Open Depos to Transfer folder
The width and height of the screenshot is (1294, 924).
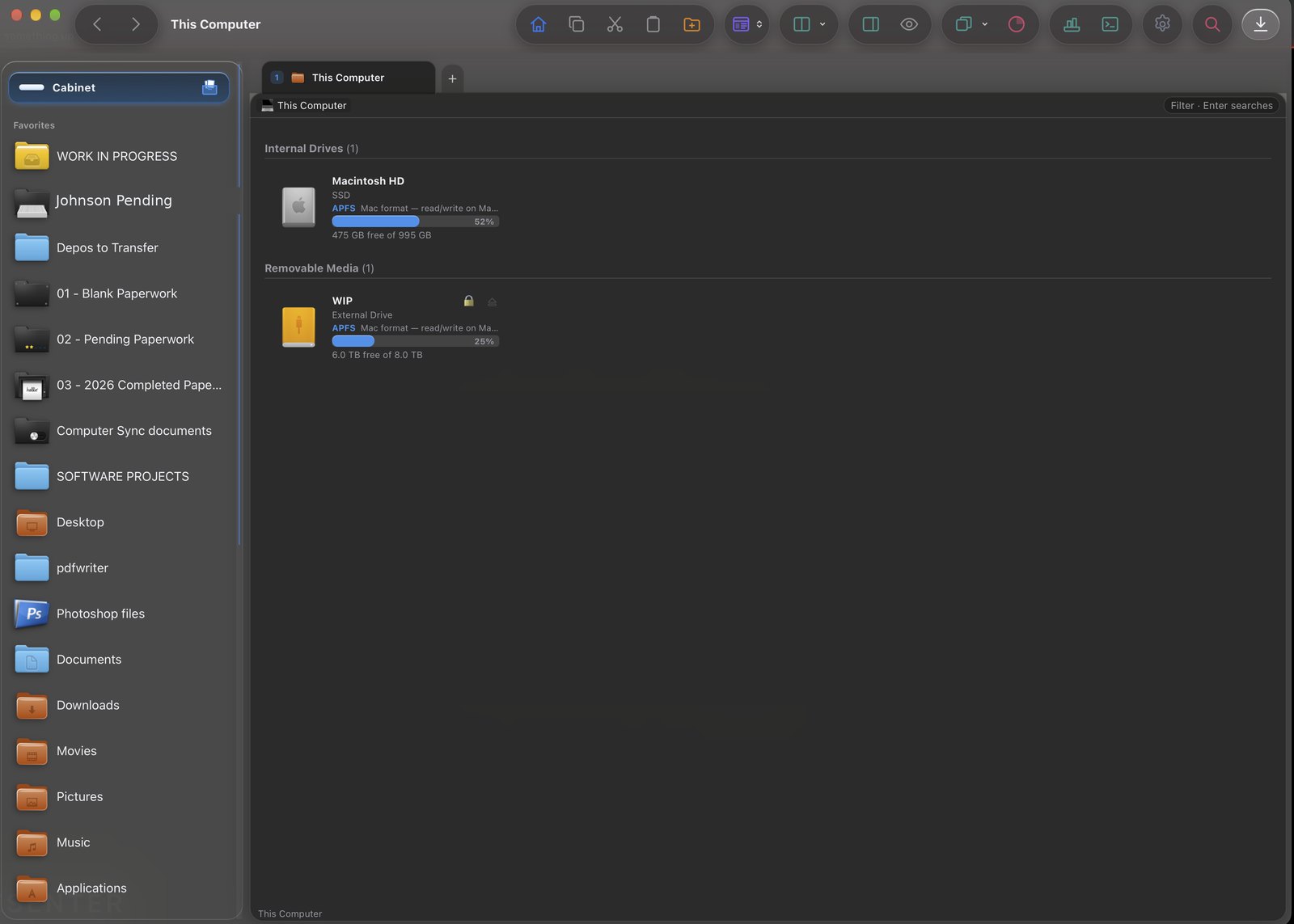click(x=119, y=247)
